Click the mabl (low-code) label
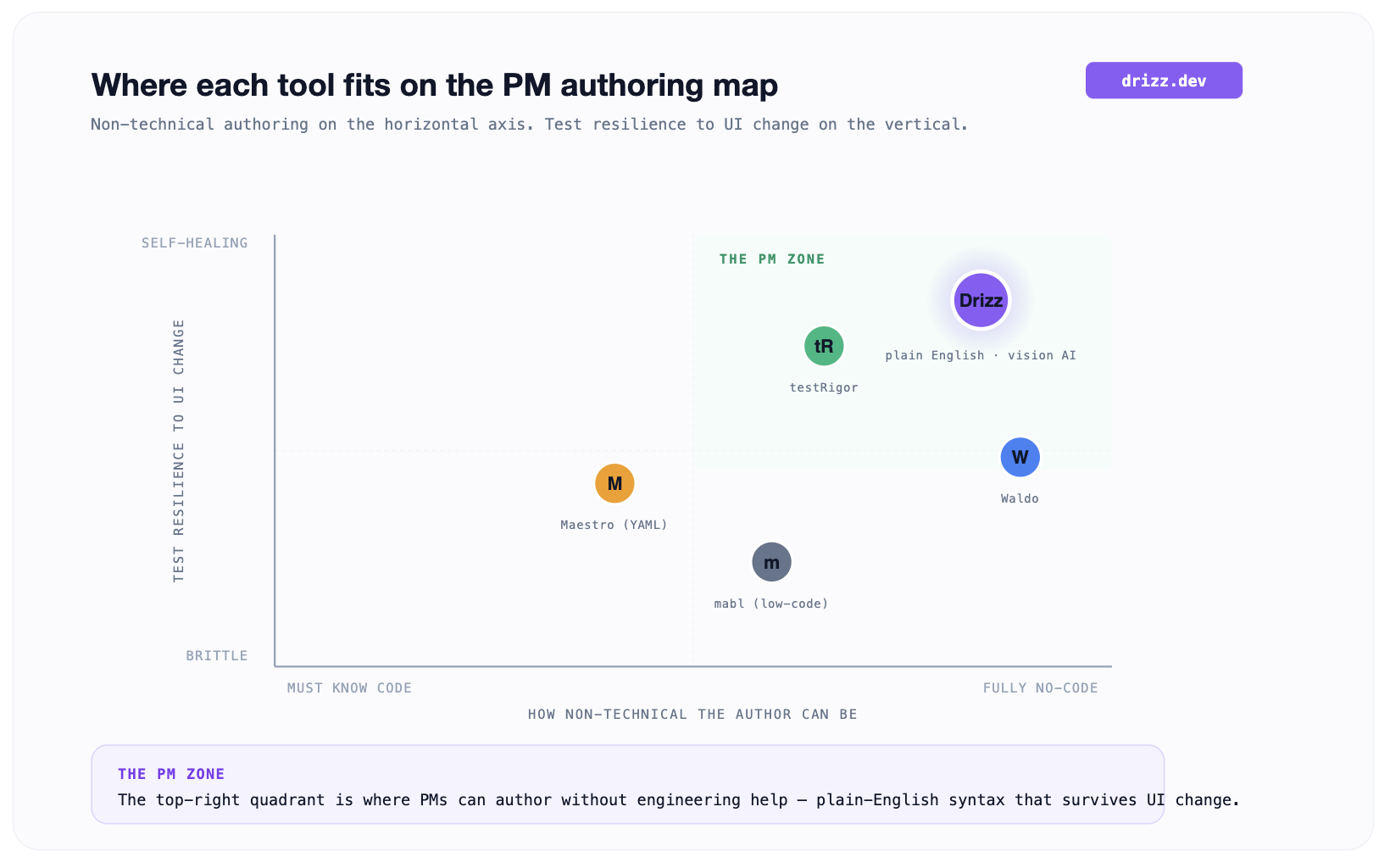Screen dimensions: 1390x868 [771, 604]
